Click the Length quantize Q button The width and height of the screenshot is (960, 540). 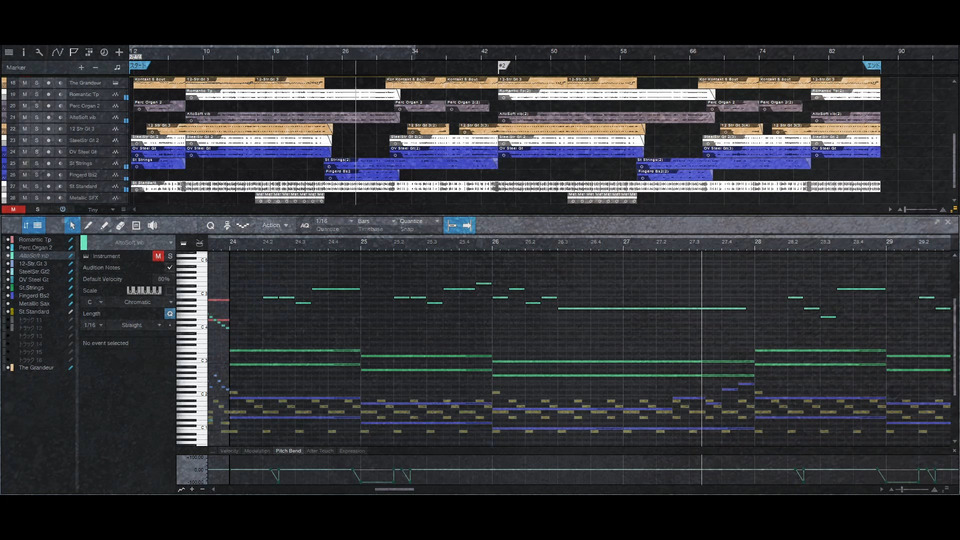(170, 313)
